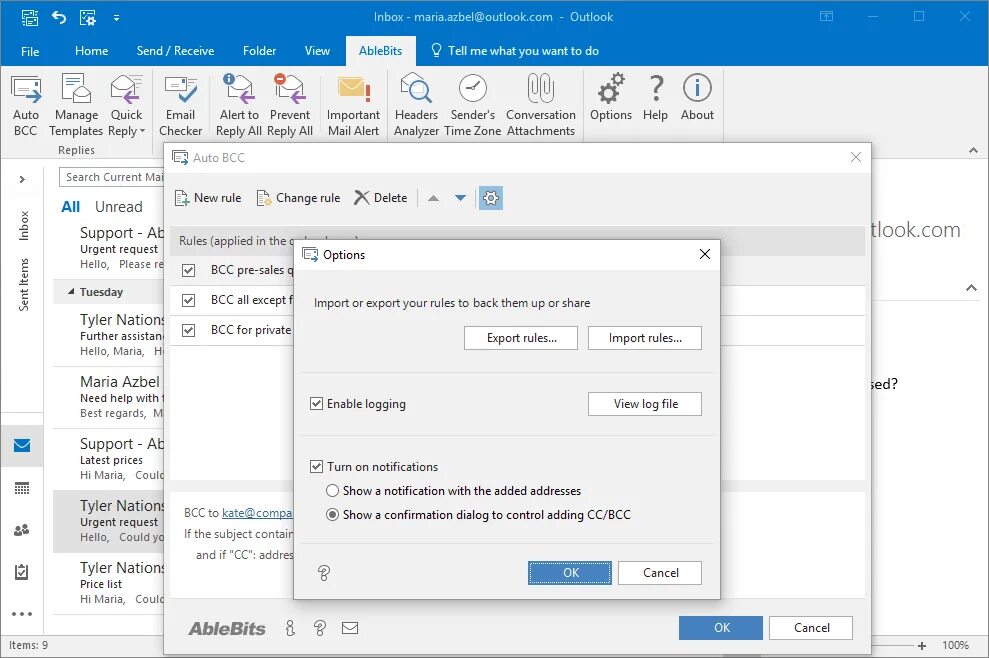Click the help icon in Options dialog
Screen dimensions: 989x658
click(x=324, y=573)
